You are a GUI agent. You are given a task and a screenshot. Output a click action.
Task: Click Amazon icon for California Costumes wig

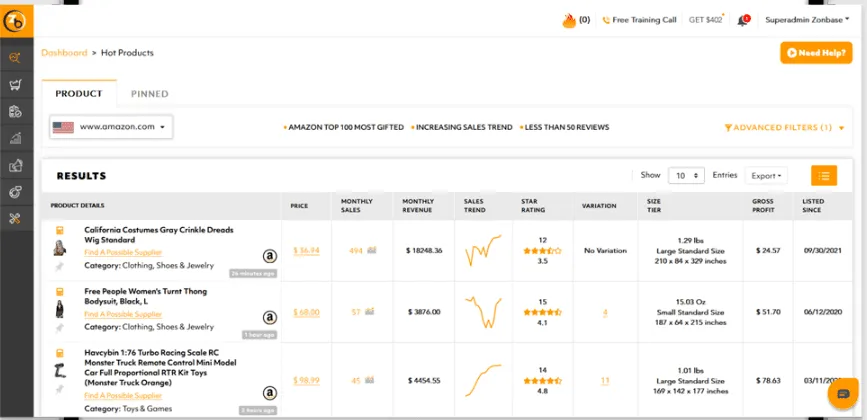tap(269, 256)
